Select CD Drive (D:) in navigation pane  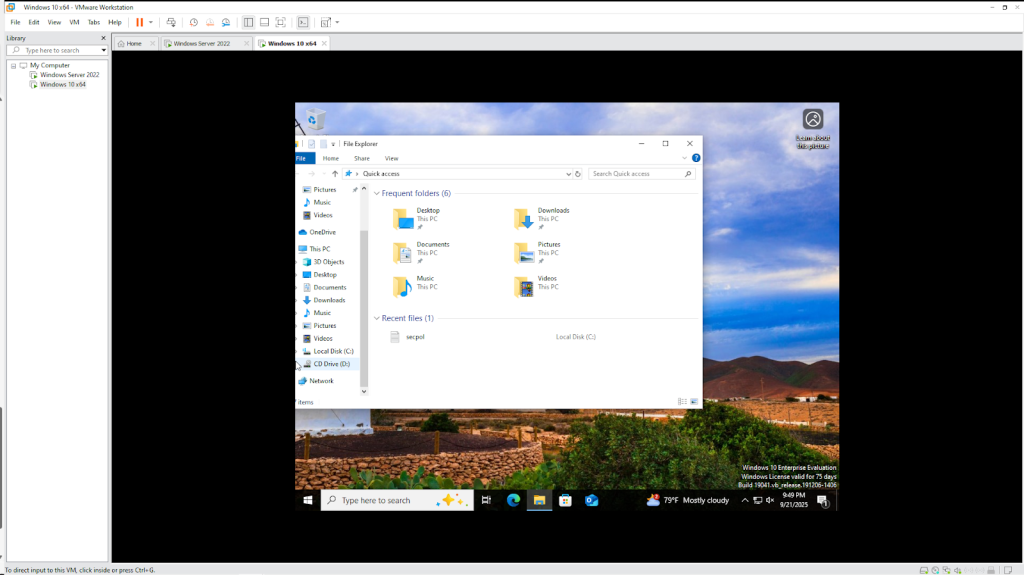coord(331,364)
